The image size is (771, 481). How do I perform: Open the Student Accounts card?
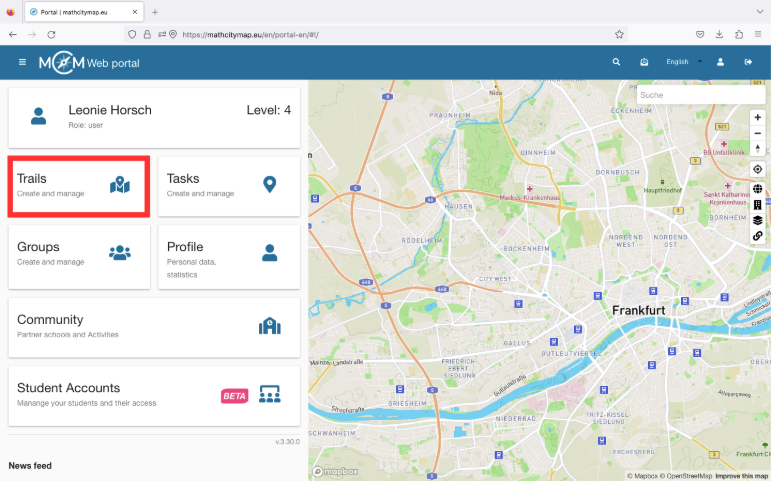point(154,395)
